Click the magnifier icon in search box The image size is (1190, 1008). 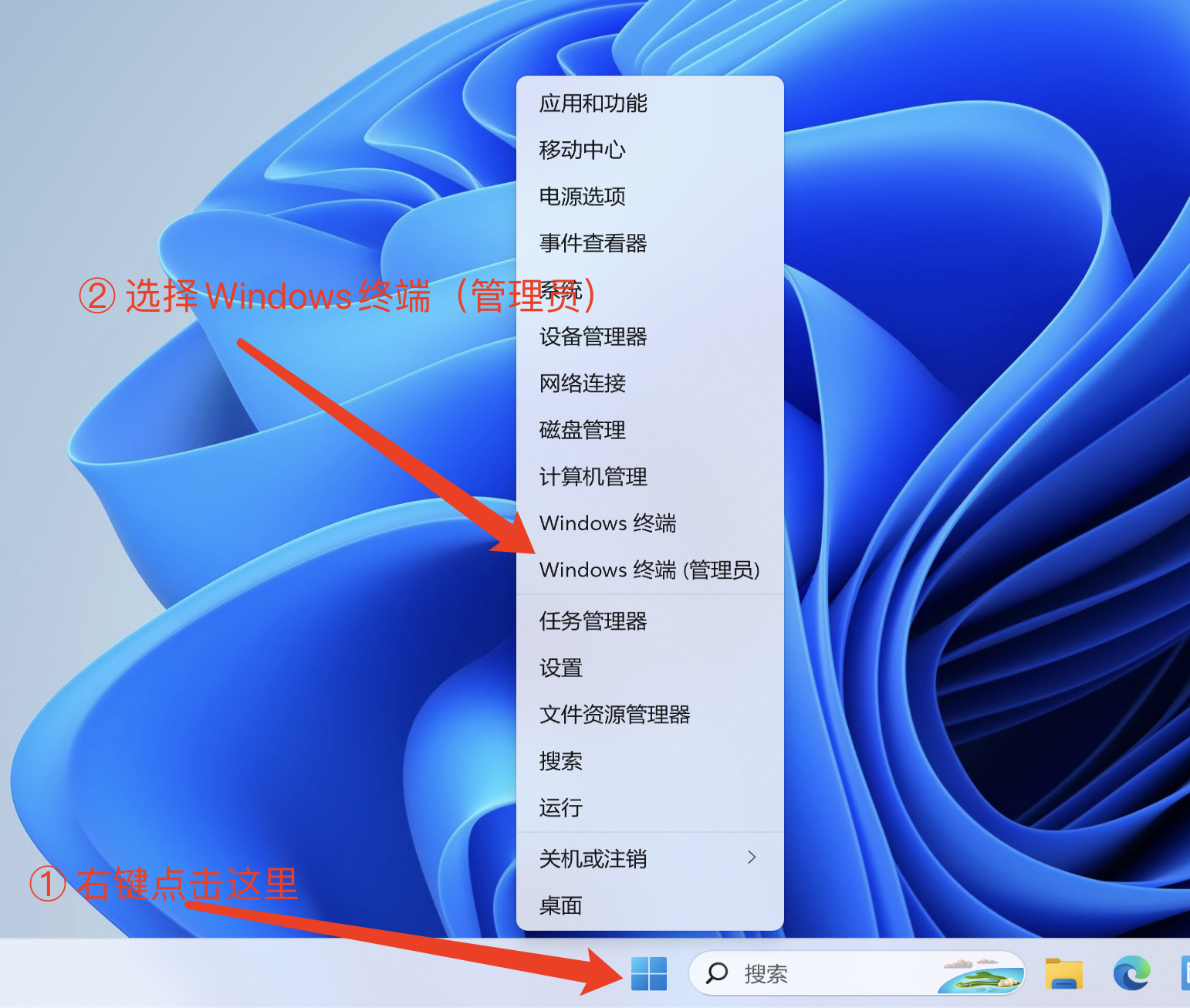coord(717,973)
